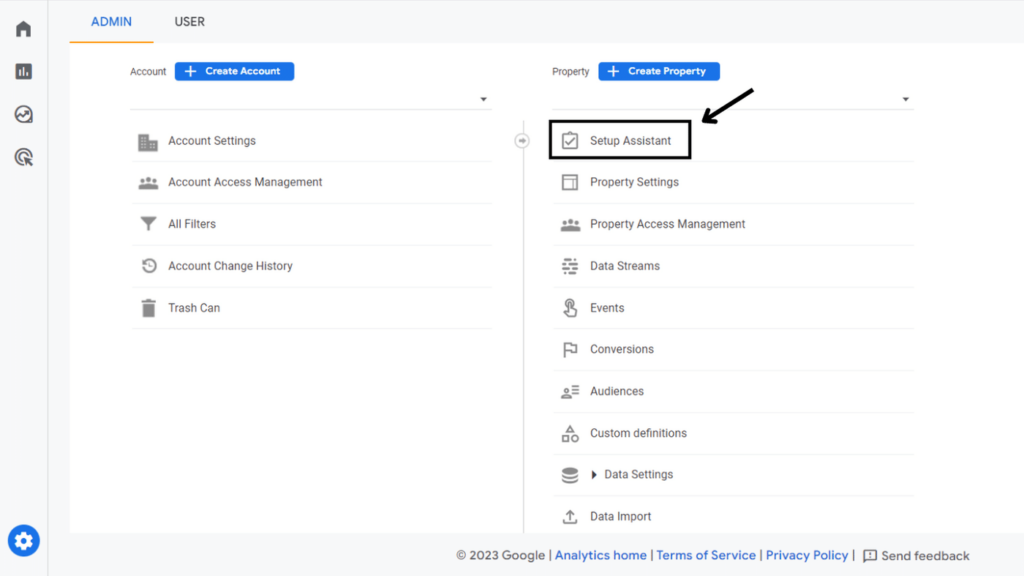Viewport: 1024px width, 576px height.
Task: Stay on the ADMIN tab
Action: coord(111,21)
